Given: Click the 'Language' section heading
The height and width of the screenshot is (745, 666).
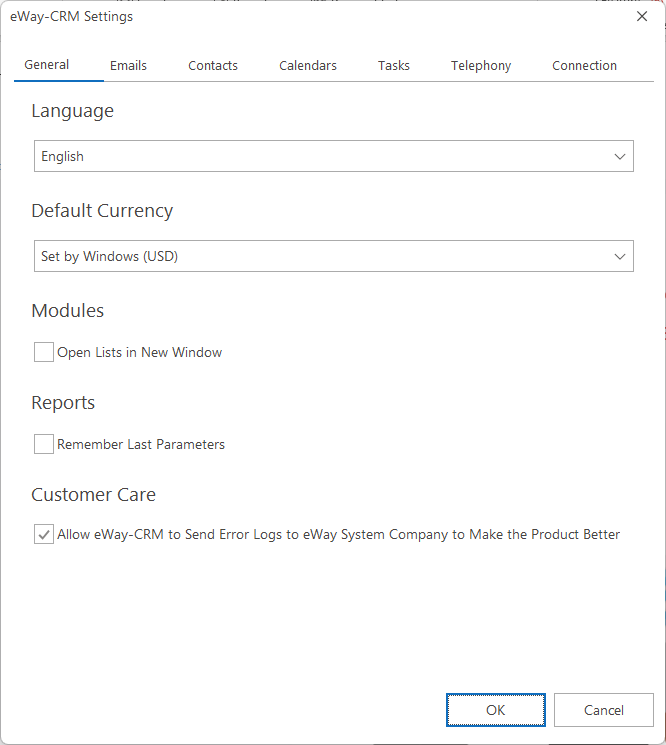Looking at the screenshot, I should click(x=72, y=111).
